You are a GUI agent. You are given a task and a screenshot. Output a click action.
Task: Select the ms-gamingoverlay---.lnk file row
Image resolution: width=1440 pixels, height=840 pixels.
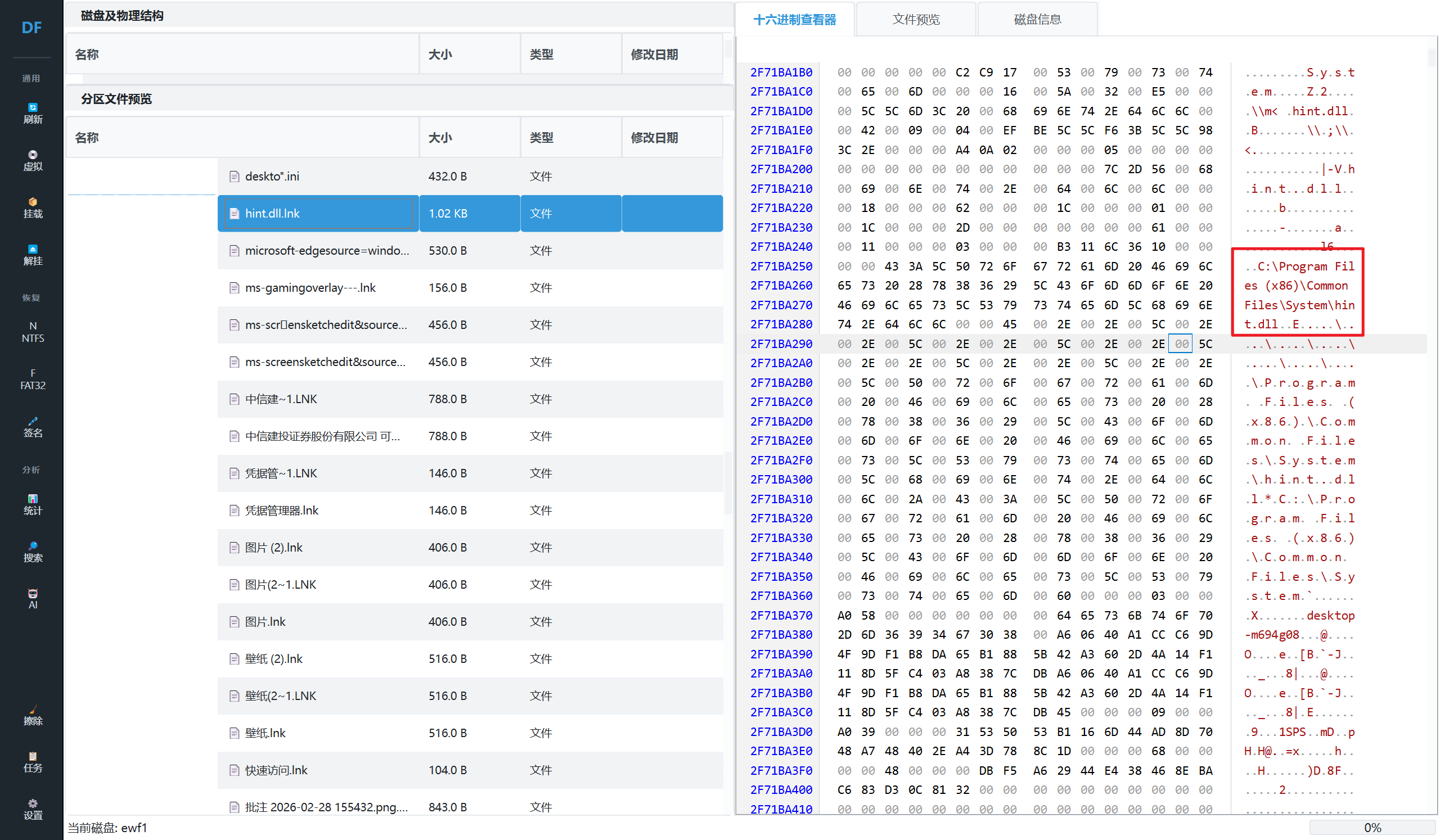310,288
